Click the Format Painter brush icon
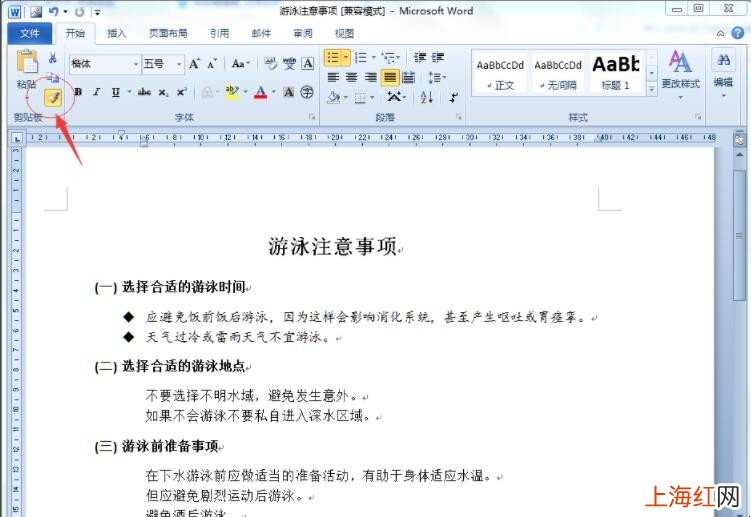The height and width of the screenshot is (517, 751). [x=53, y=98]
